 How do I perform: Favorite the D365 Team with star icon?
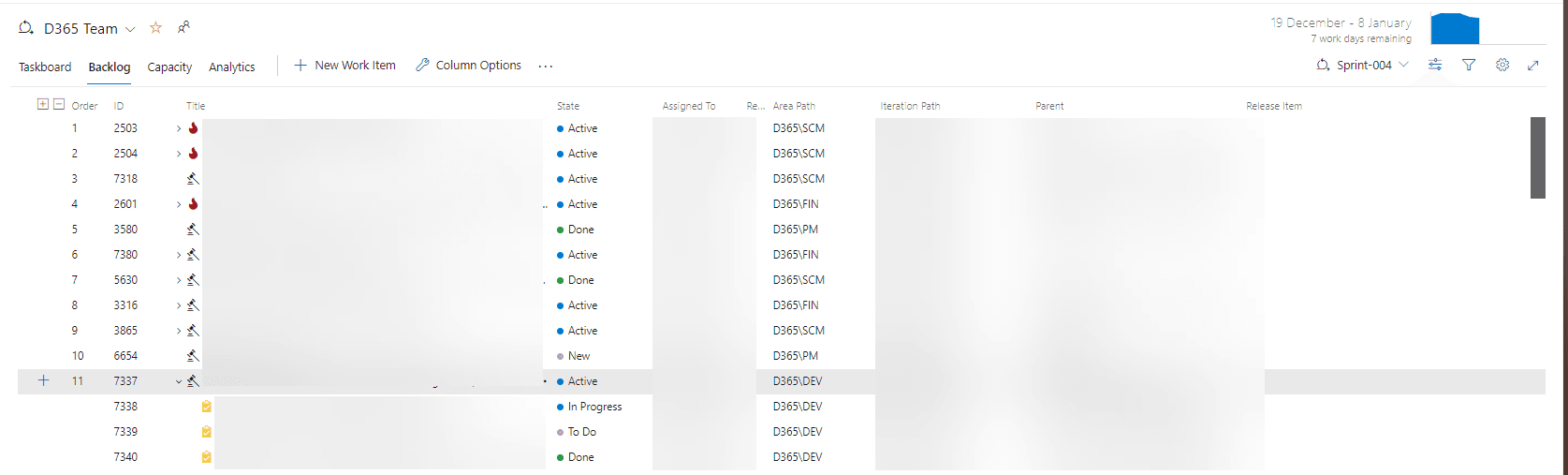(x=155, y=28)
